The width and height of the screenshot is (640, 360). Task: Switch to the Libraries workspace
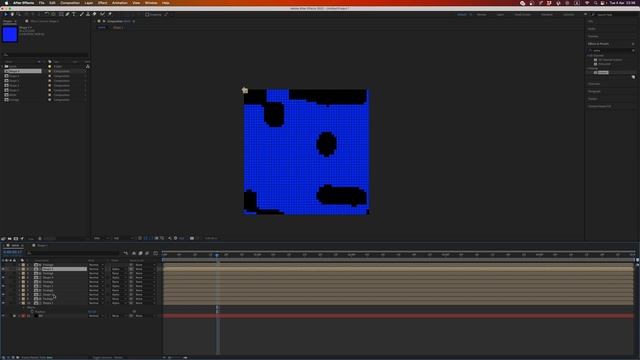(x=569, y=15)
